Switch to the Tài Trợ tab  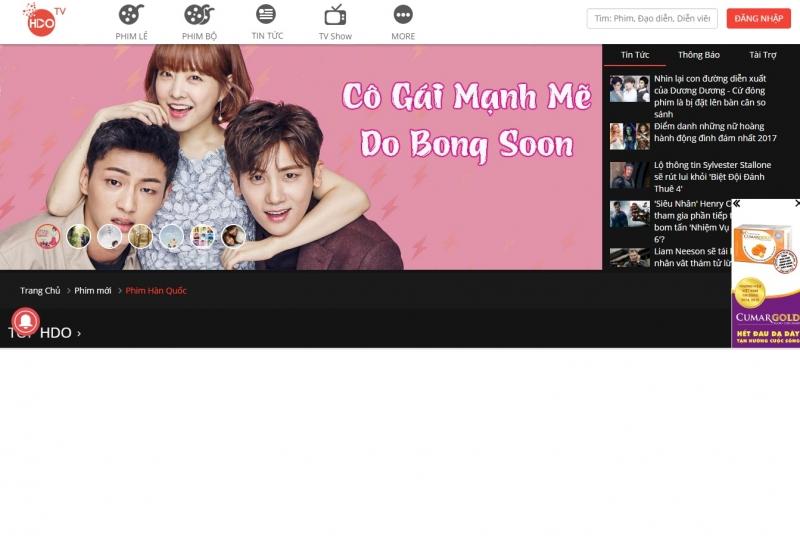tap(762, 55)
